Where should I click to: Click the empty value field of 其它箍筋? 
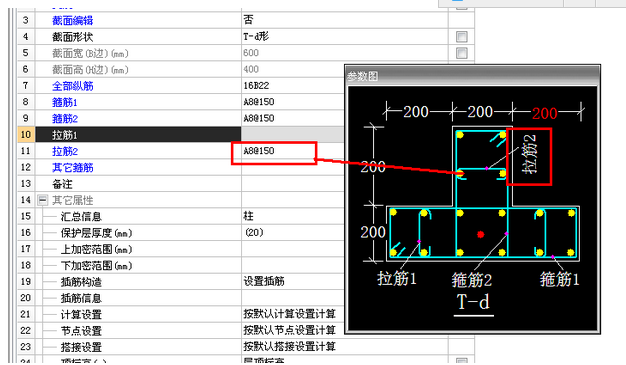[x=292, y=167]
